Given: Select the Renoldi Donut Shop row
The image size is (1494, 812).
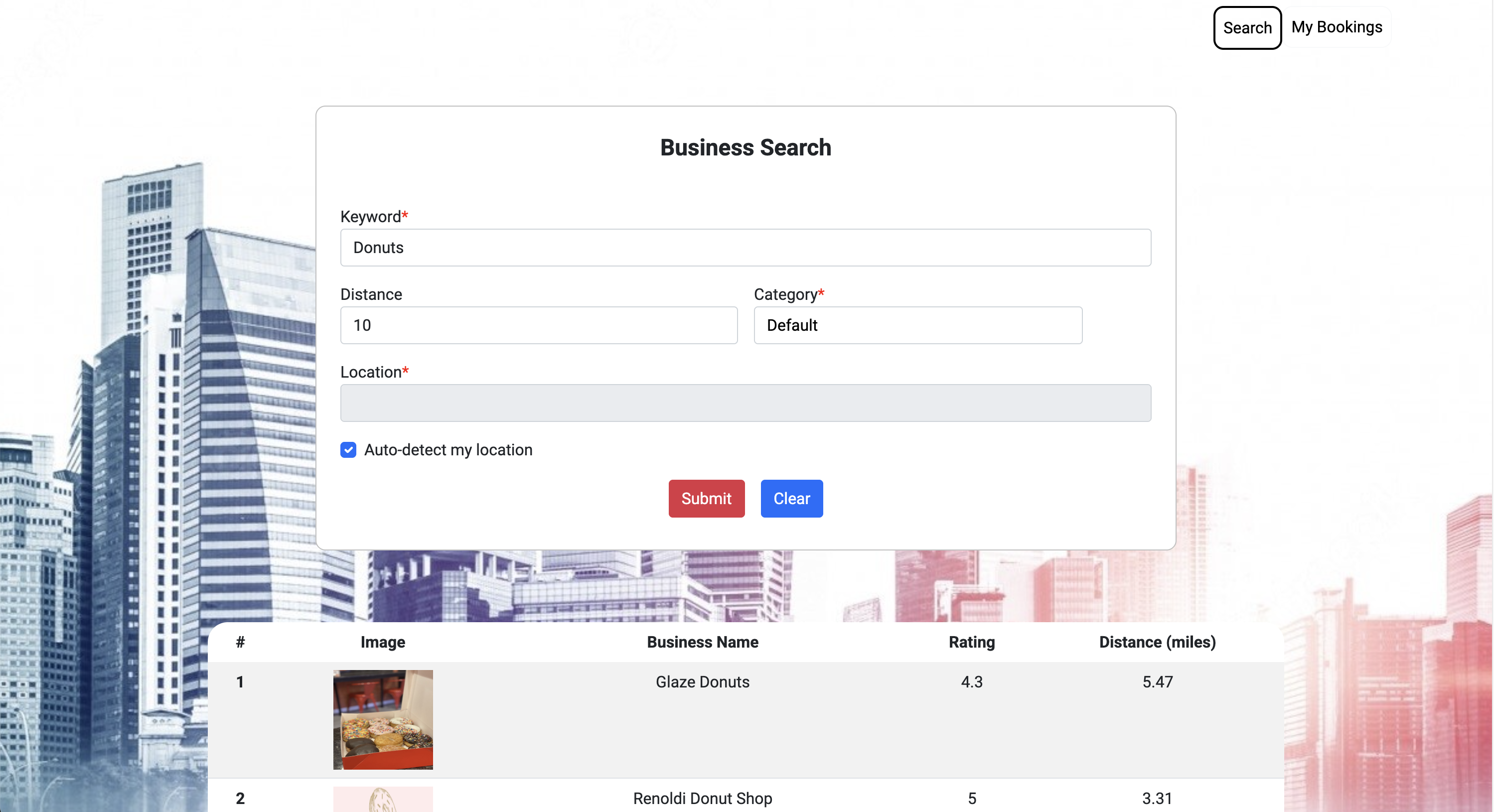Looking at the screenshot, I should click(702, 798).
